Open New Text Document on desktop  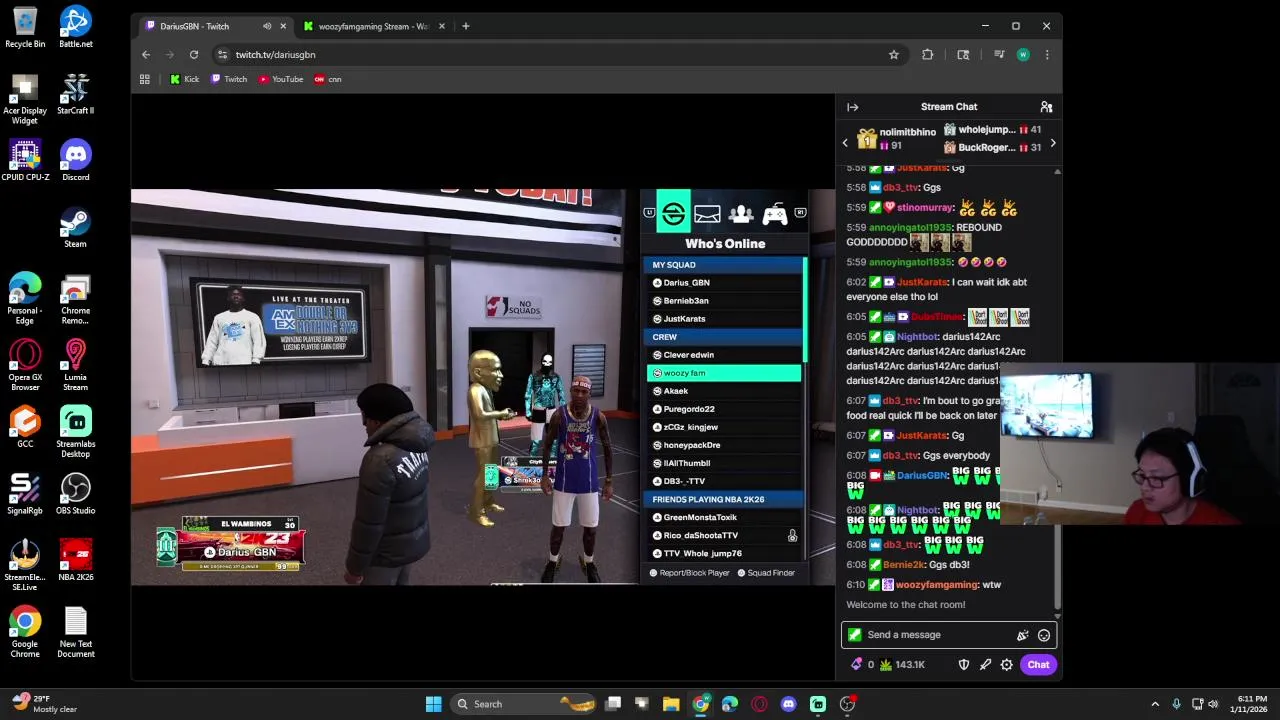coord(76,633)
